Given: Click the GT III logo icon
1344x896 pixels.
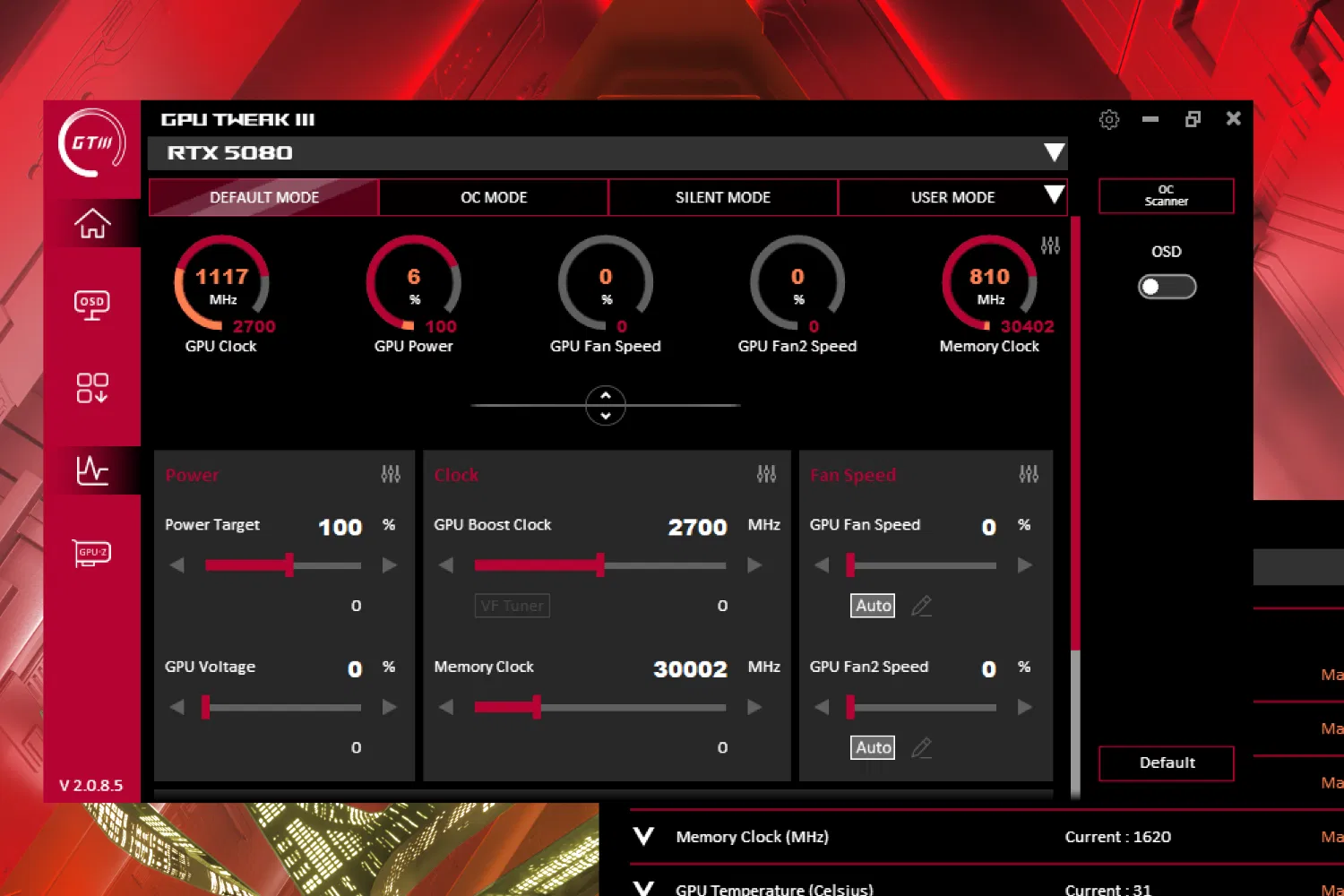Looking at the screenshot, I should [92, 142].
